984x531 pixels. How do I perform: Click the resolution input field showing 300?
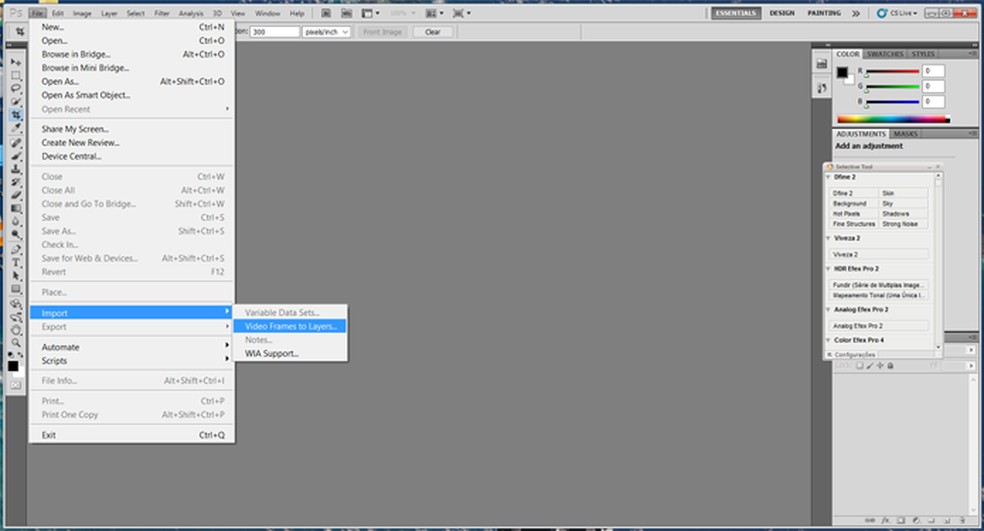[x=274, y=31]
